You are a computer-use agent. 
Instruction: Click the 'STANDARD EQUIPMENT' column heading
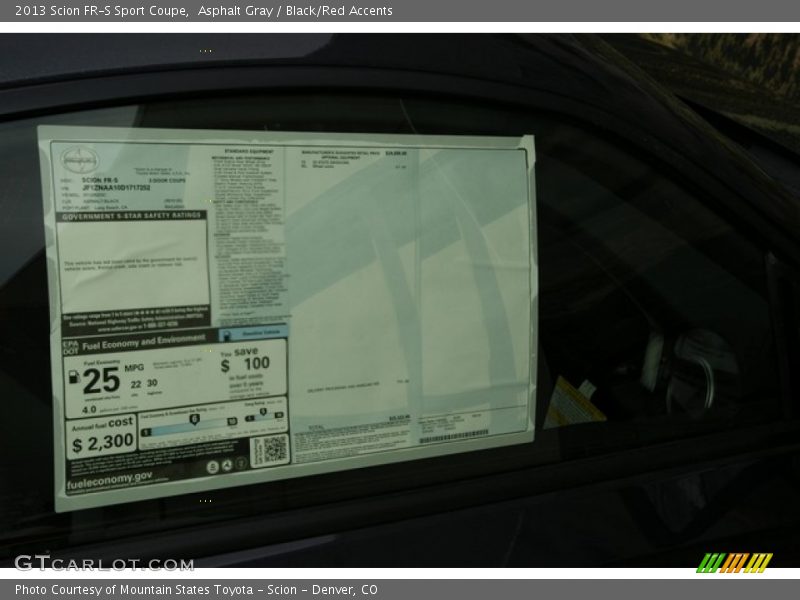point(249,152)
